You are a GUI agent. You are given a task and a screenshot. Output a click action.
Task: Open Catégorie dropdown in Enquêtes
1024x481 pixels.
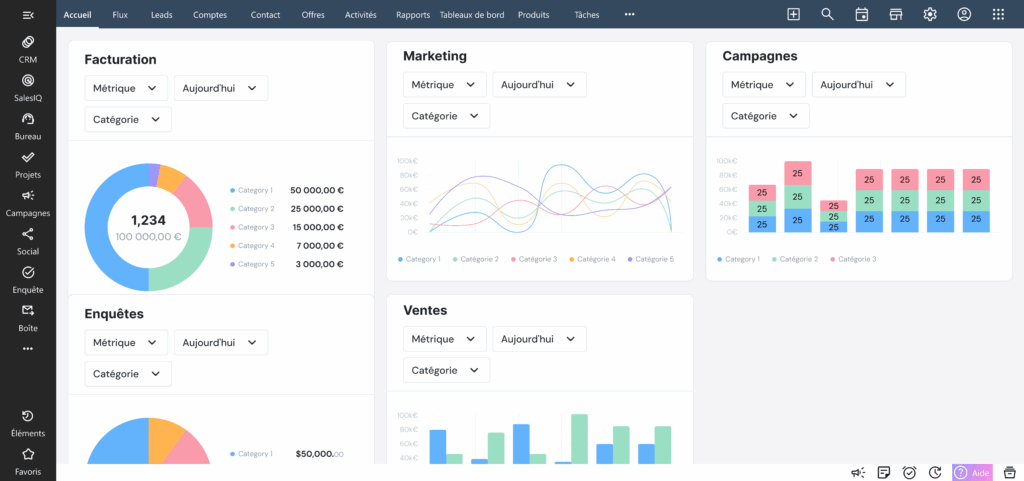pyautogui.click(x=128, y=373)
